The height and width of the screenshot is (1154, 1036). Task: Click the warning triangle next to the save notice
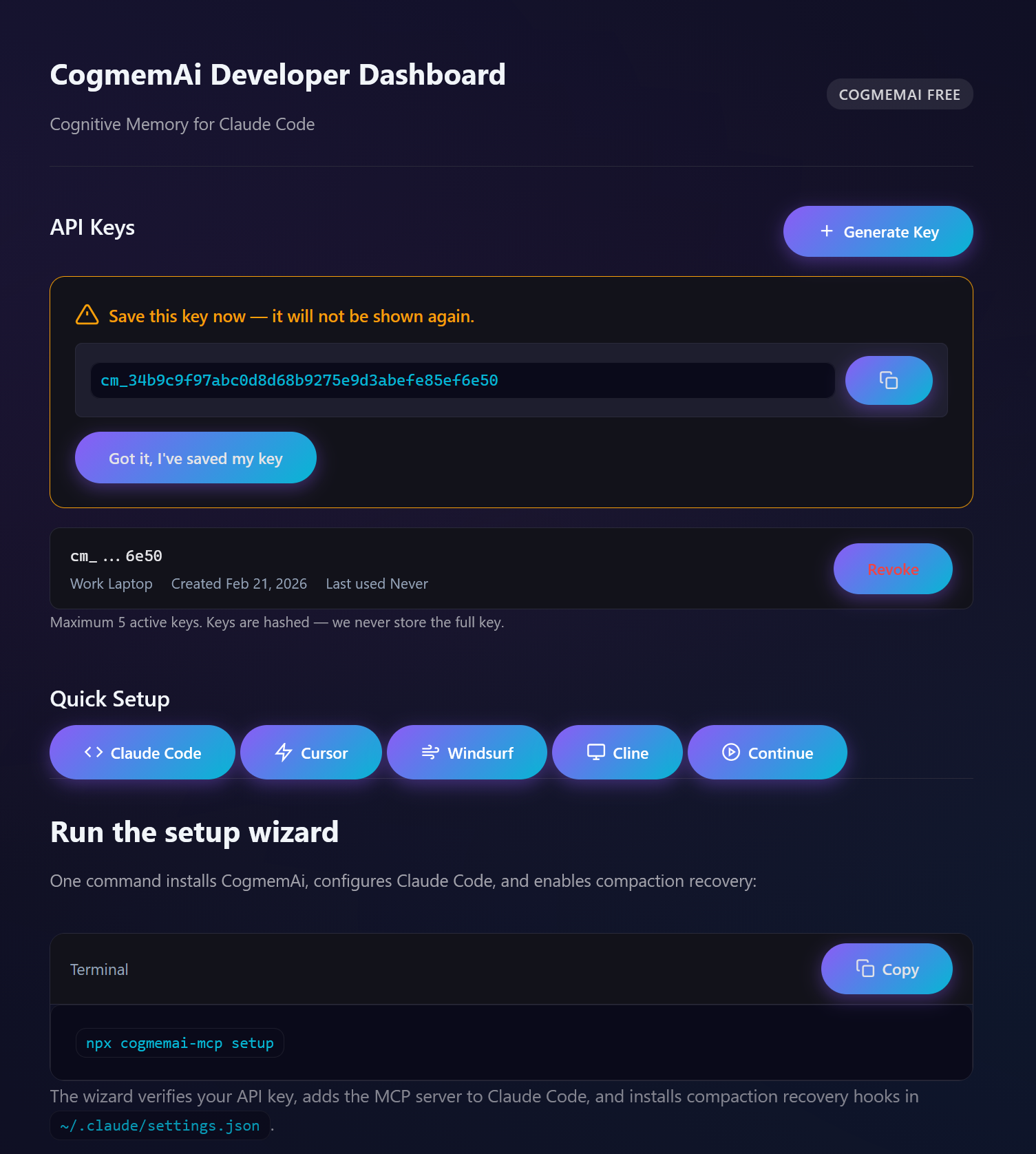tap(87, 315)
